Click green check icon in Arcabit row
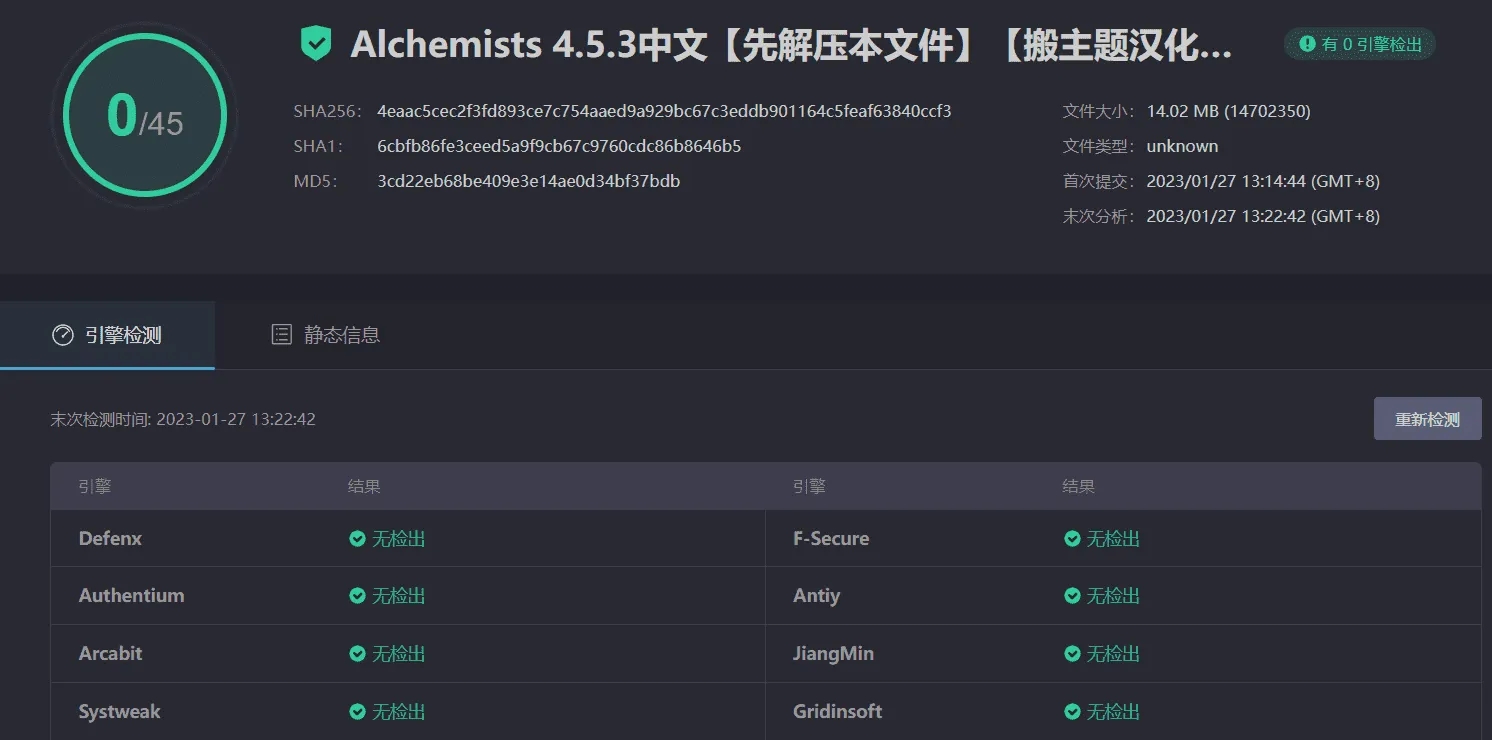This screenshot has width=1492, height=740. tap(357, 654)
